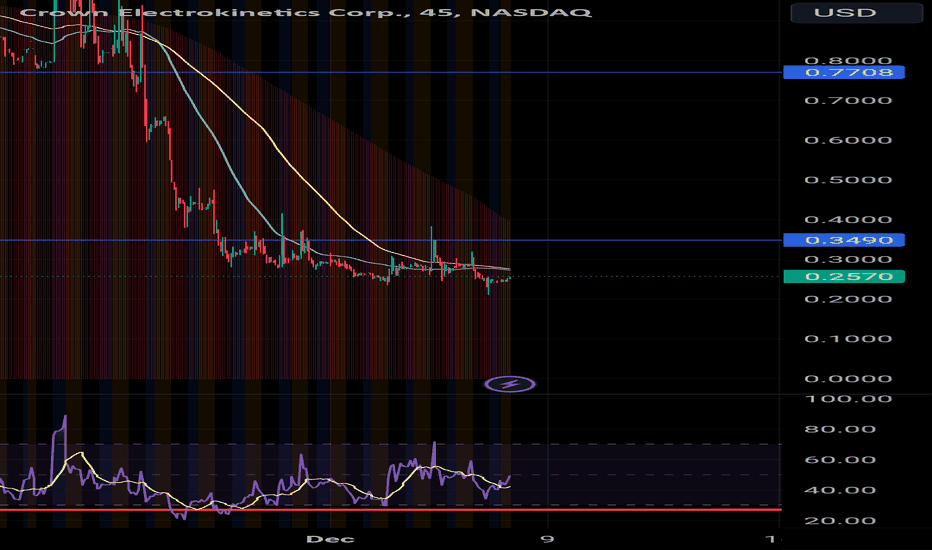Screen dimensions: 932x550
Task: Click the 80.00 RSI scale value
Action: click(x=840, y=429)
